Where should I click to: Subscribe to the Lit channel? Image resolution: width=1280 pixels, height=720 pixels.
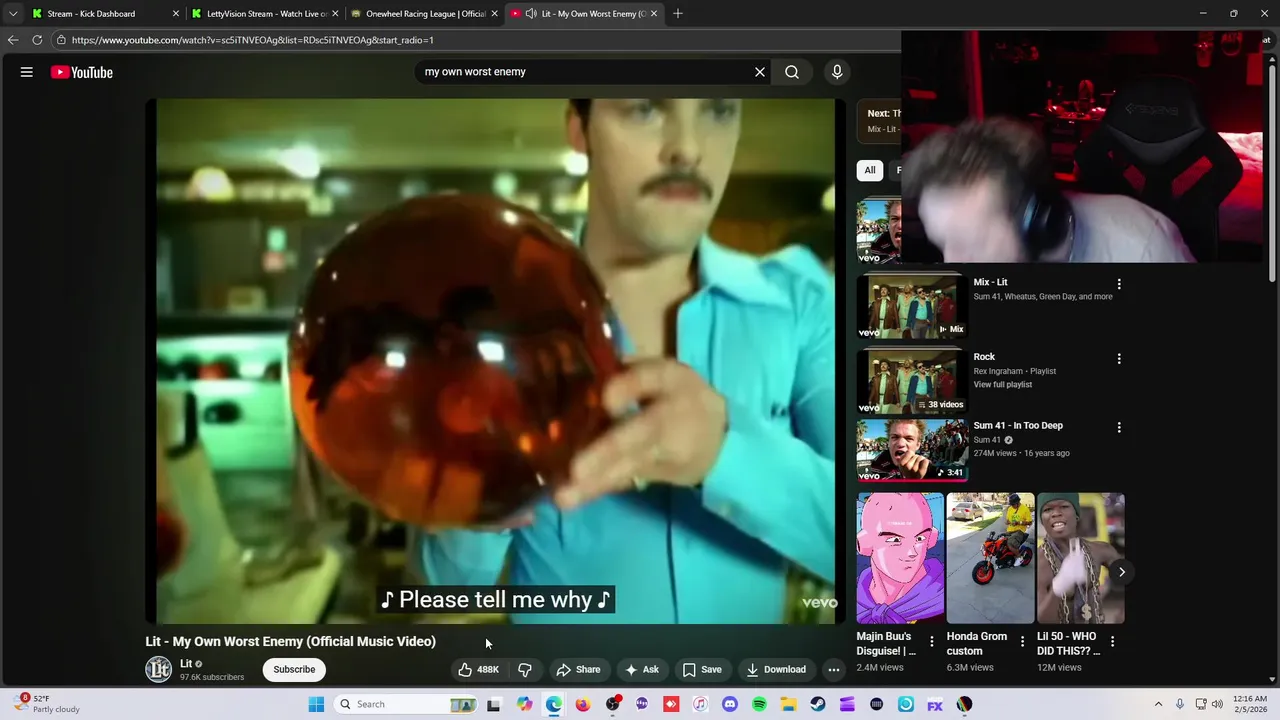294,670
